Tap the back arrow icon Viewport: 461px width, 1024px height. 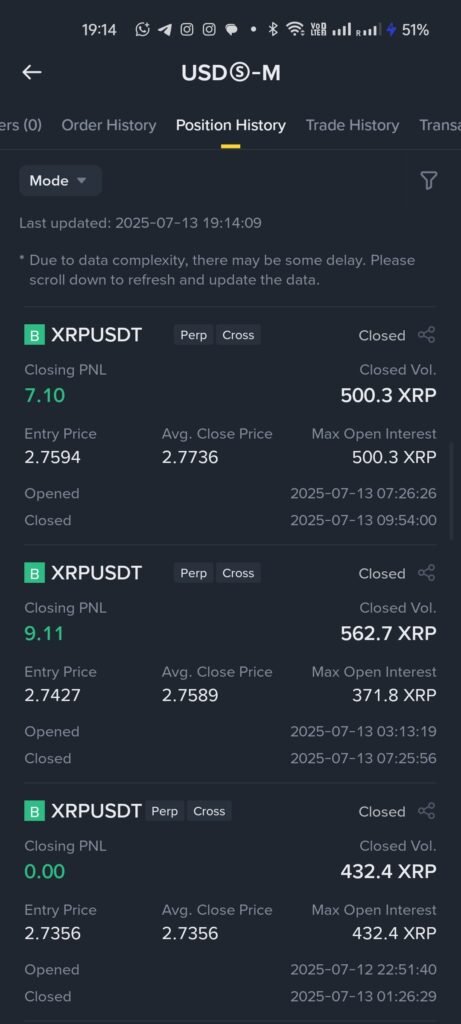[32, 72]
